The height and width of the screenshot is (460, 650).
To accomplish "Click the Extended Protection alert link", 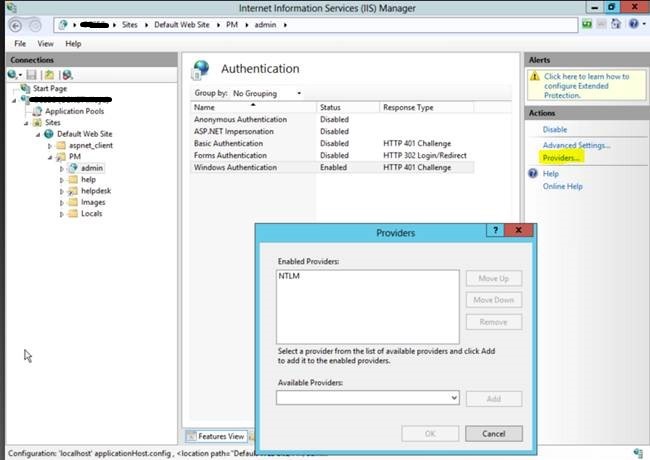I will 586,86.
